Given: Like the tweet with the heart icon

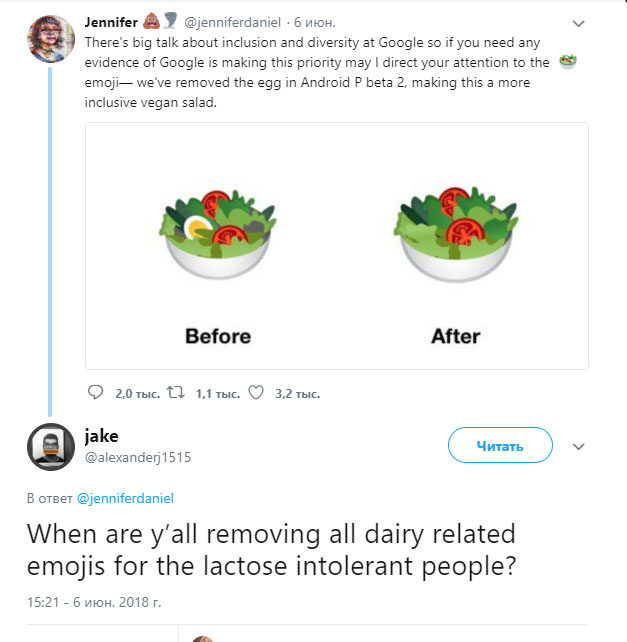Looking at the screenshot, I should (x=255, y=393).
